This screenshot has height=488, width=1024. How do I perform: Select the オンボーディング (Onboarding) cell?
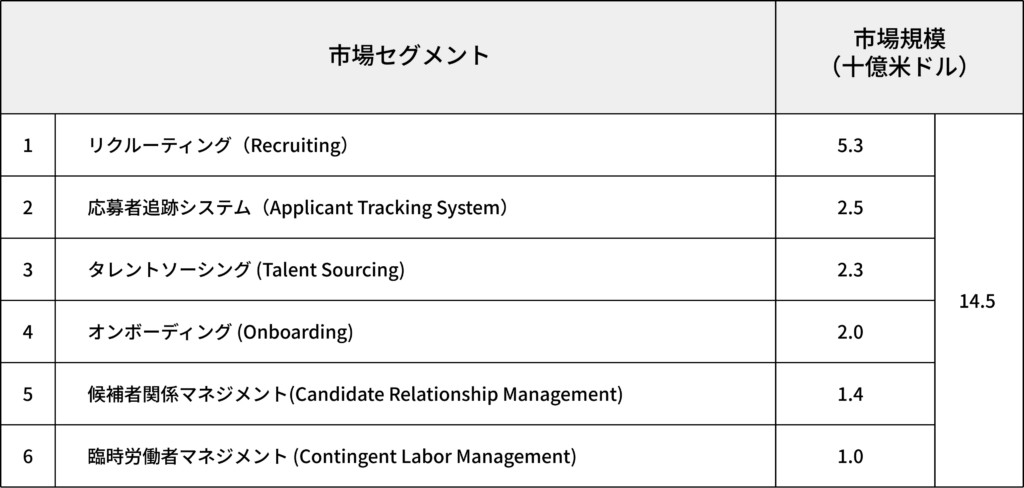(221, 332)
